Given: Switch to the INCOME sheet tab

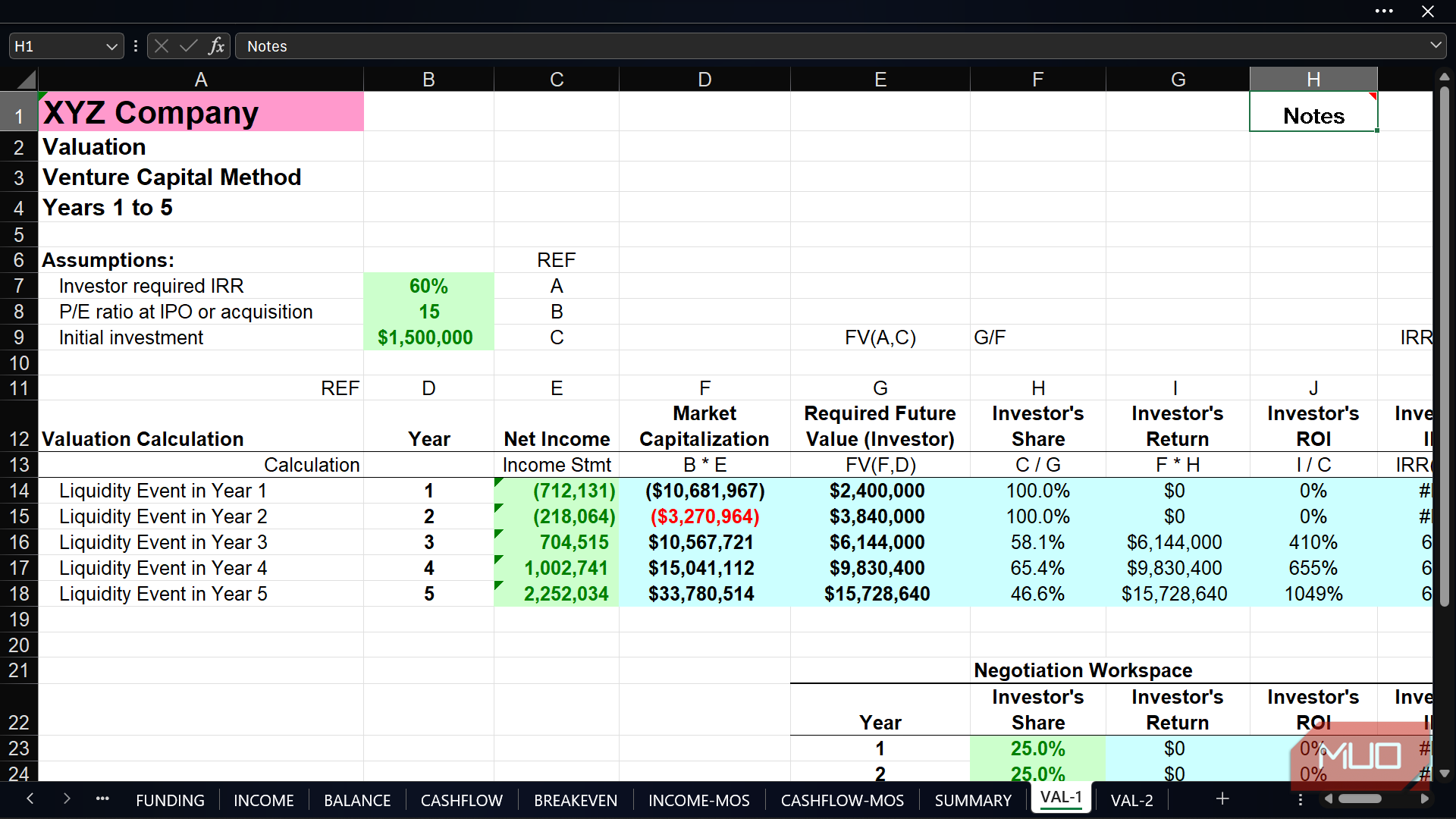Looking at the screenshot, I should pos(264,800).
